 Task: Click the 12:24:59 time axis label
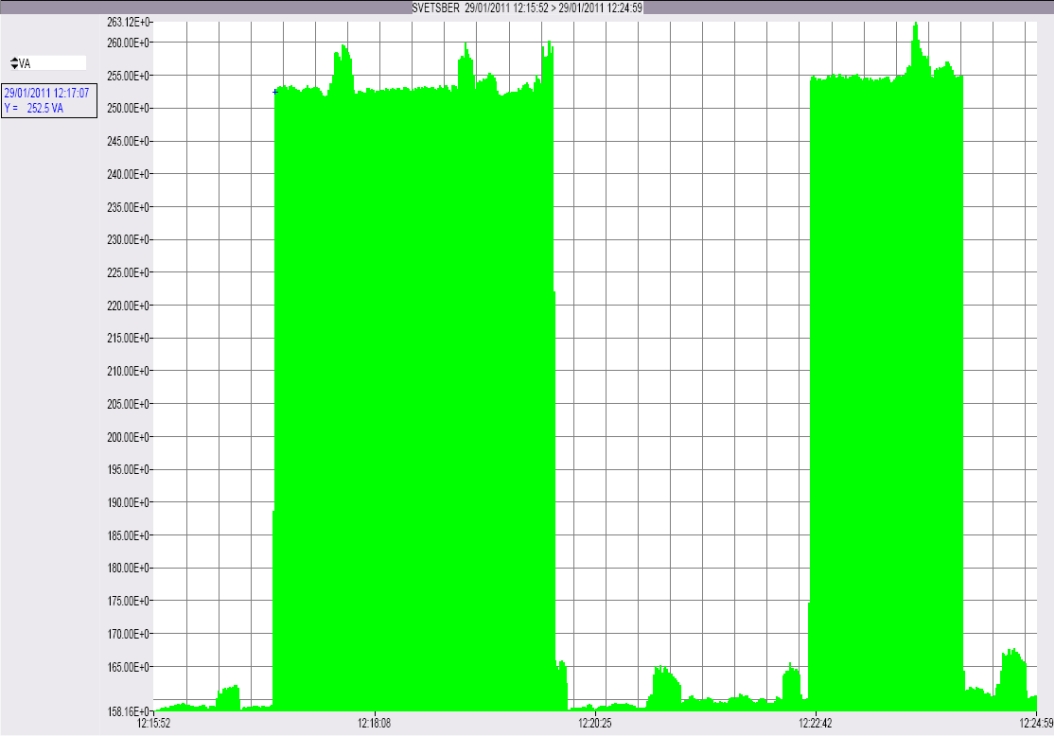pos(1036,723)
